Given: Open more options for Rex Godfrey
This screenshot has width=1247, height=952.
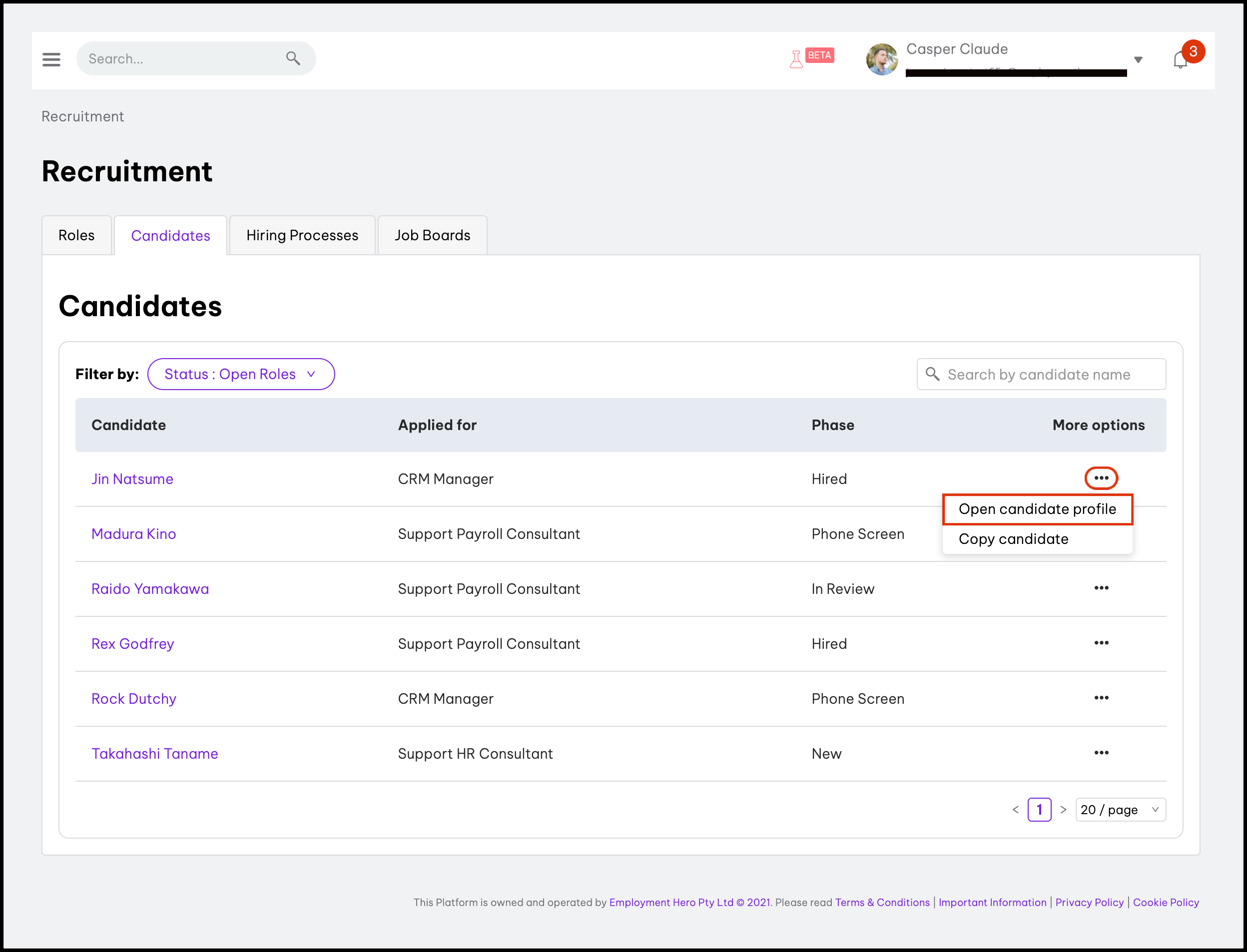Looking at the screenshot, I should click(x=1101, y=643).
